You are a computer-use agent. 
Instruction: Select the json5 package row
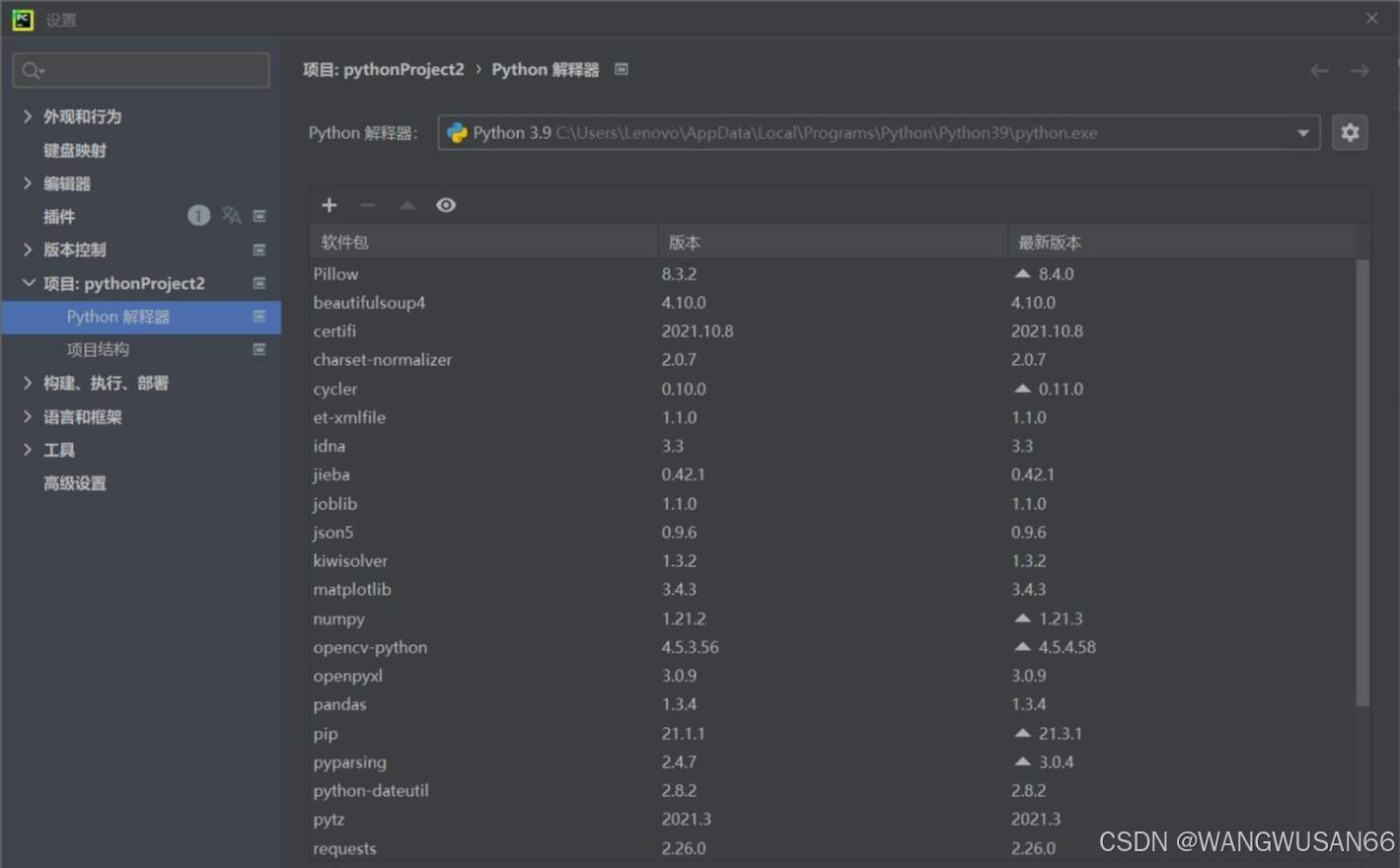tap(833, 533)
